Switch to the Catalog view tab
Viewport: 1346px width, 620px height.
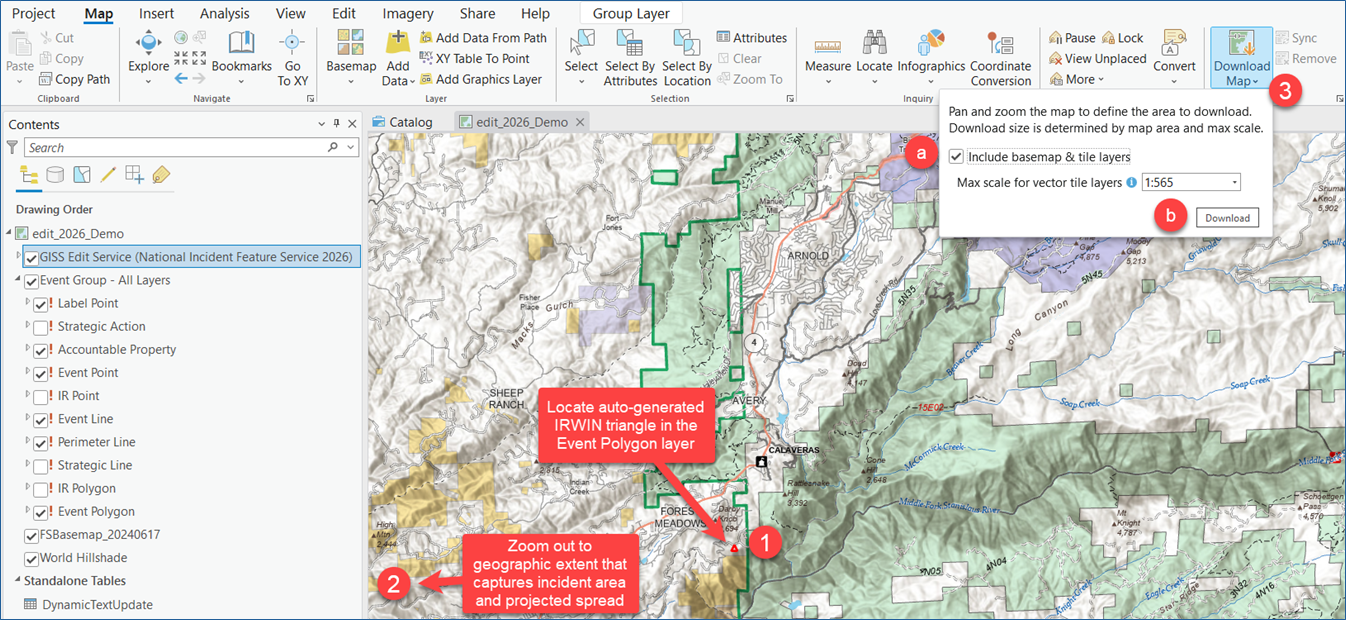tap(403, 122)
